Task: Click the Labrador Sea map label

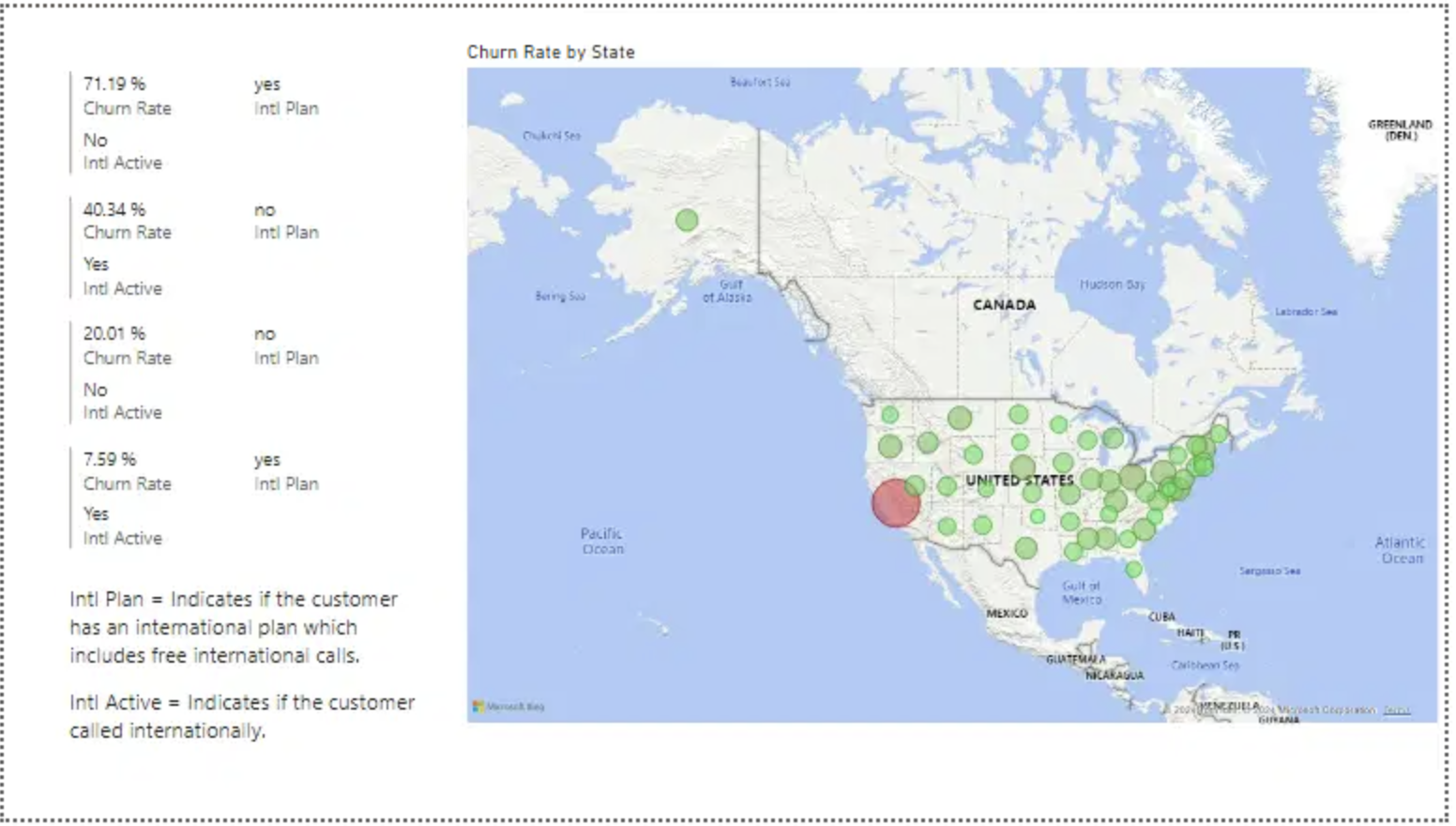Action: (1306, 312)
